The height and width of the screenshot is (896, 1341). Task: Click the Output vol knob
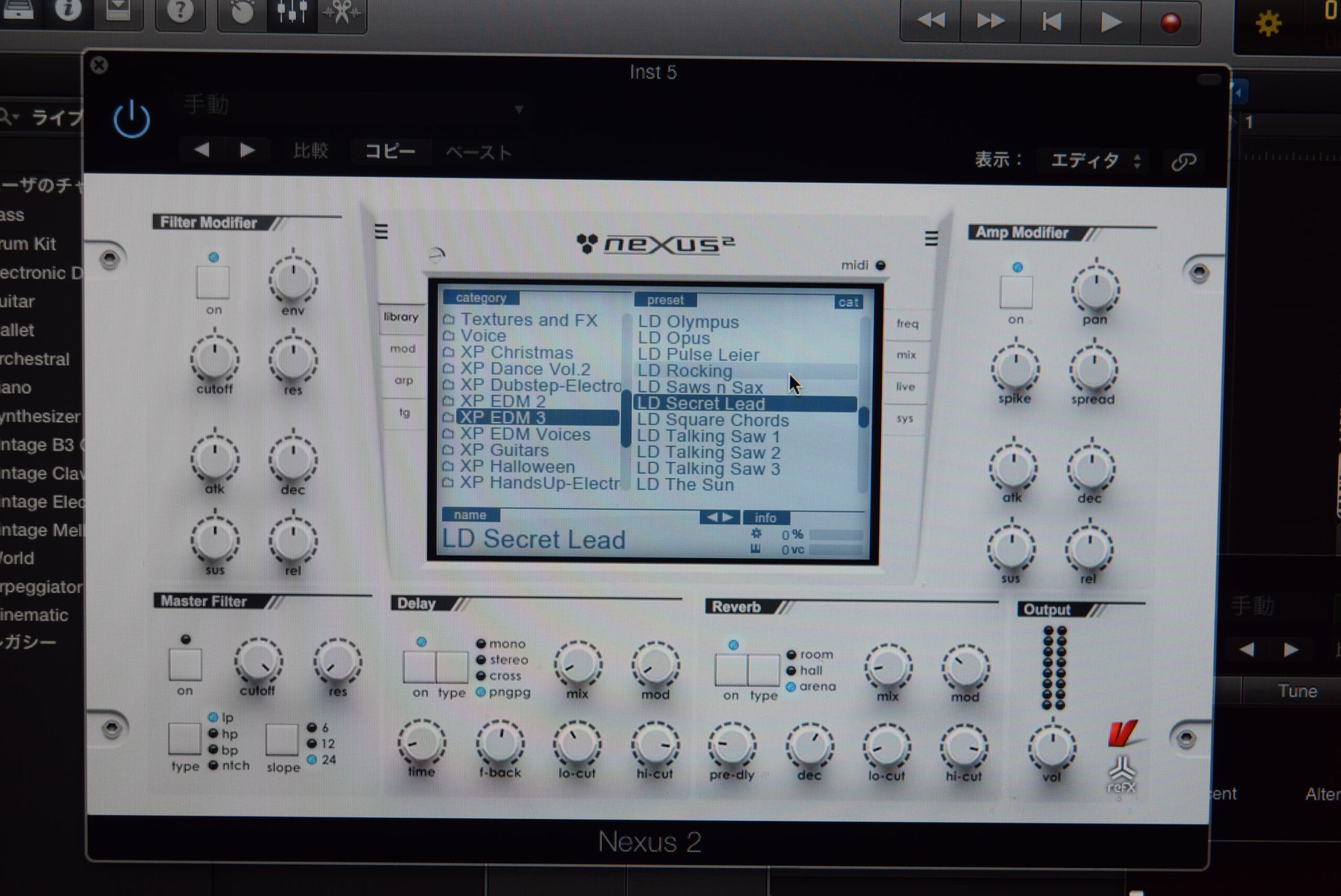pyautogui.click(x=1052, y=748)
